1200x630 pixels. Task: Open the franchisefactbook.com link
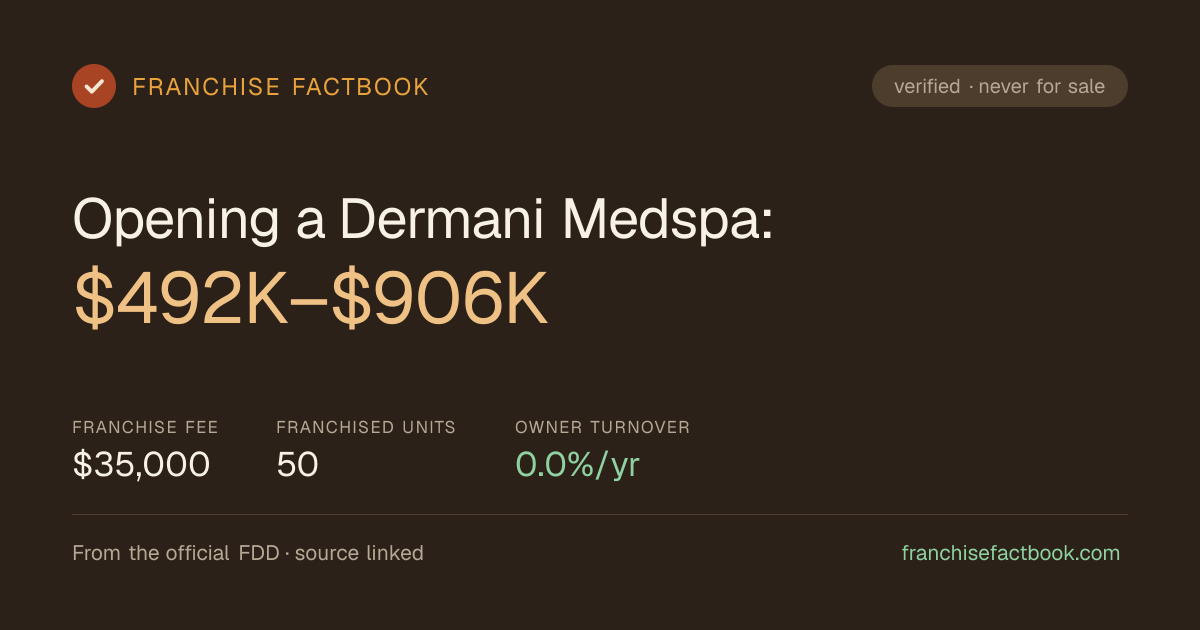pyautogui.click(x=1011, y=553)
